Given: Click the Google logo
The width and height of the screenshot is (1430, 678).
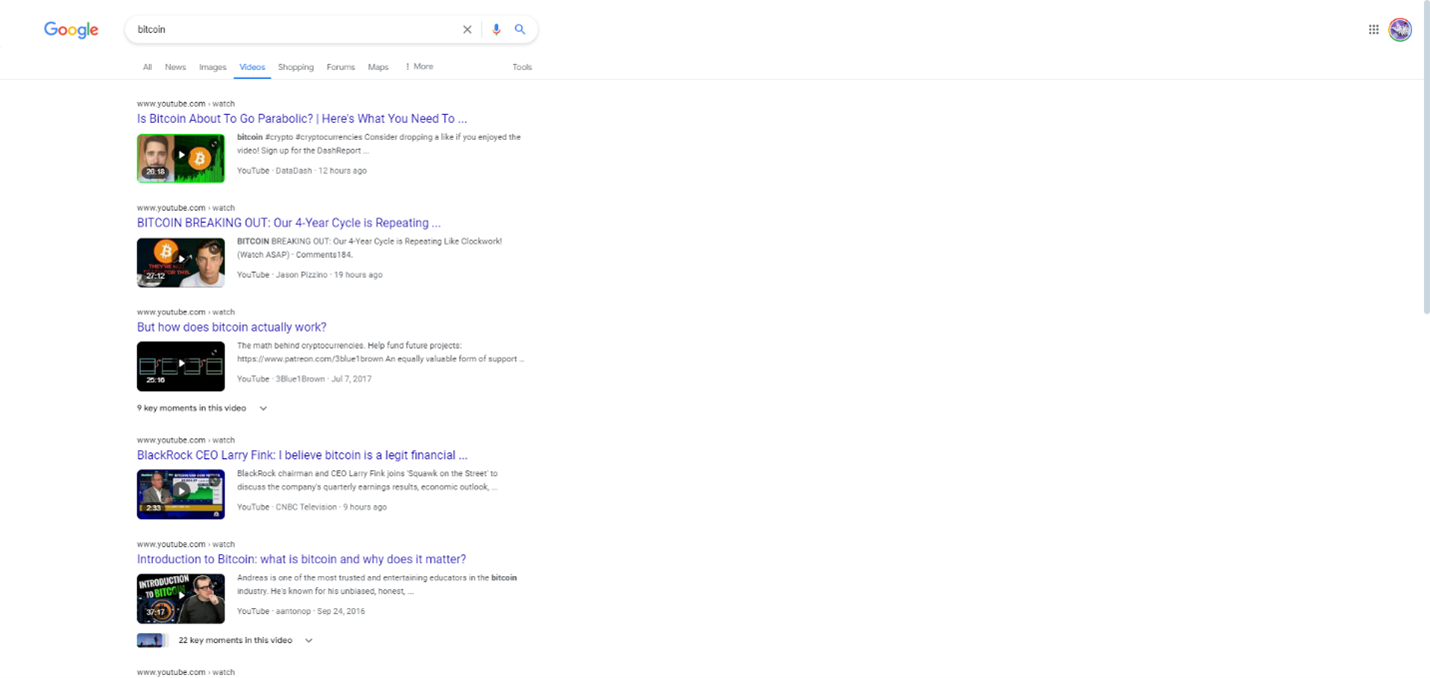Looking at the screenshot, I should pos(70,30).
